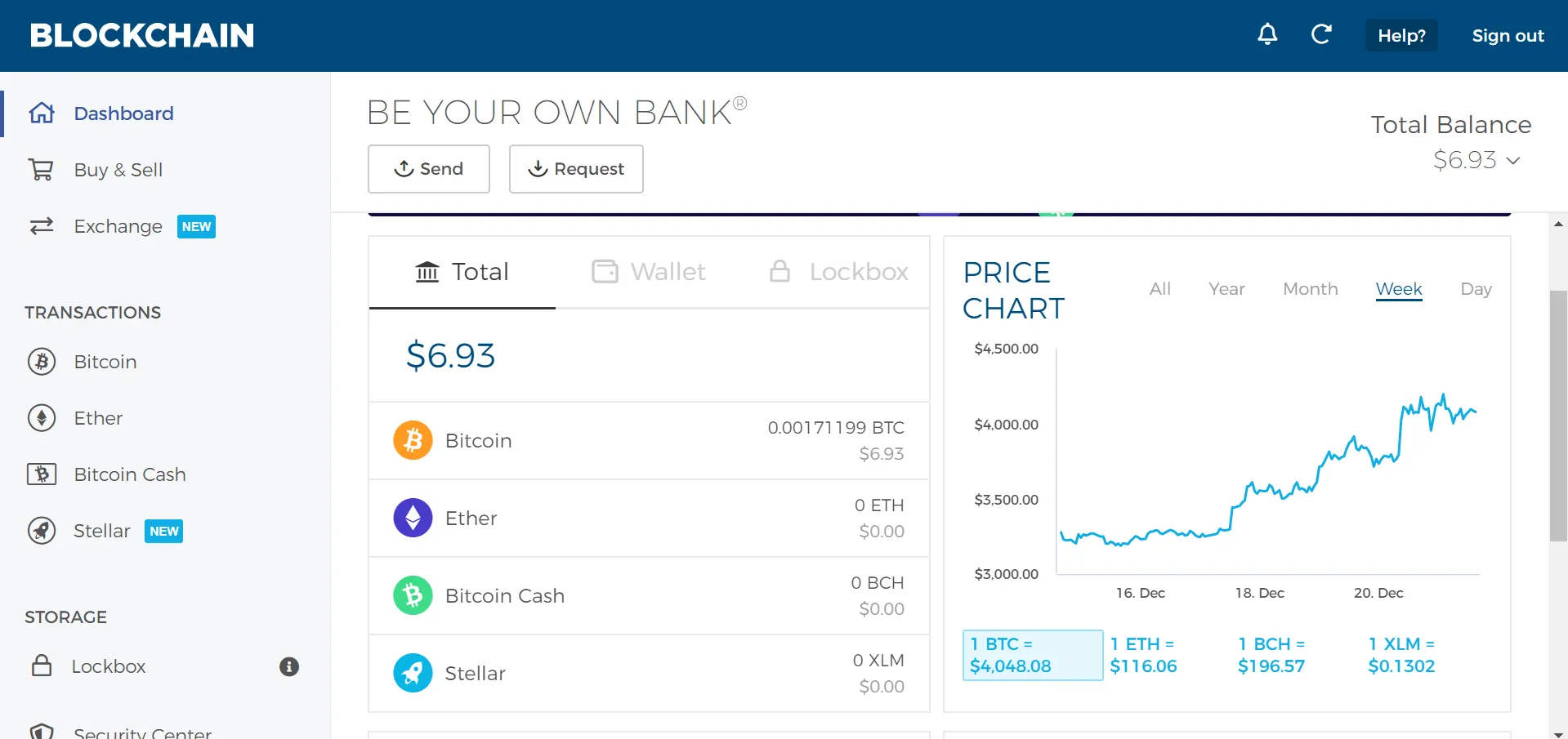Click the green Bitcoin Cash icon
Screen dimensions: 1568x739
click(413, 596)
